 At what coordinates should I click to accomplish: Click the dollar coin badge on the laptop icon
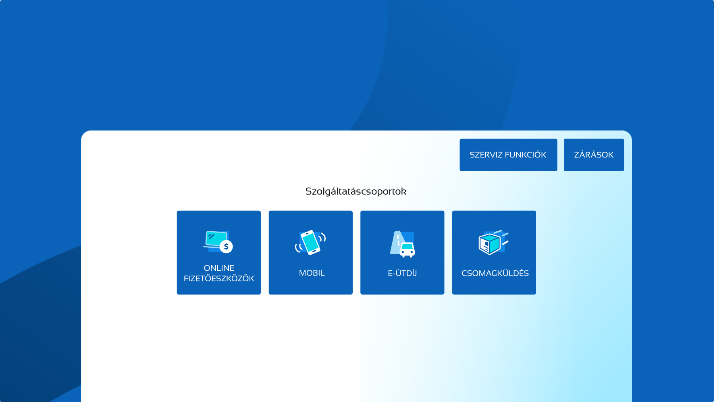227,247
